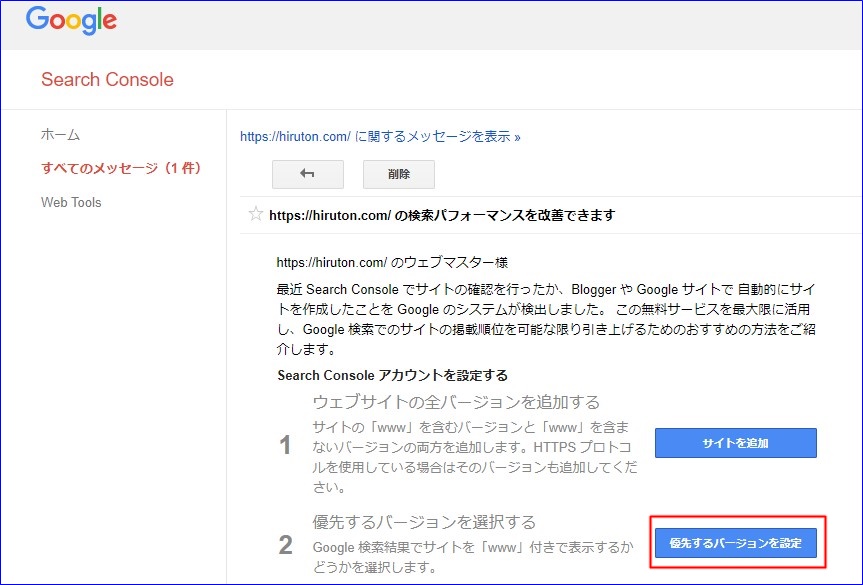
Task: Click greeting line のウェブマスター様
Action: tap(392, 263)
